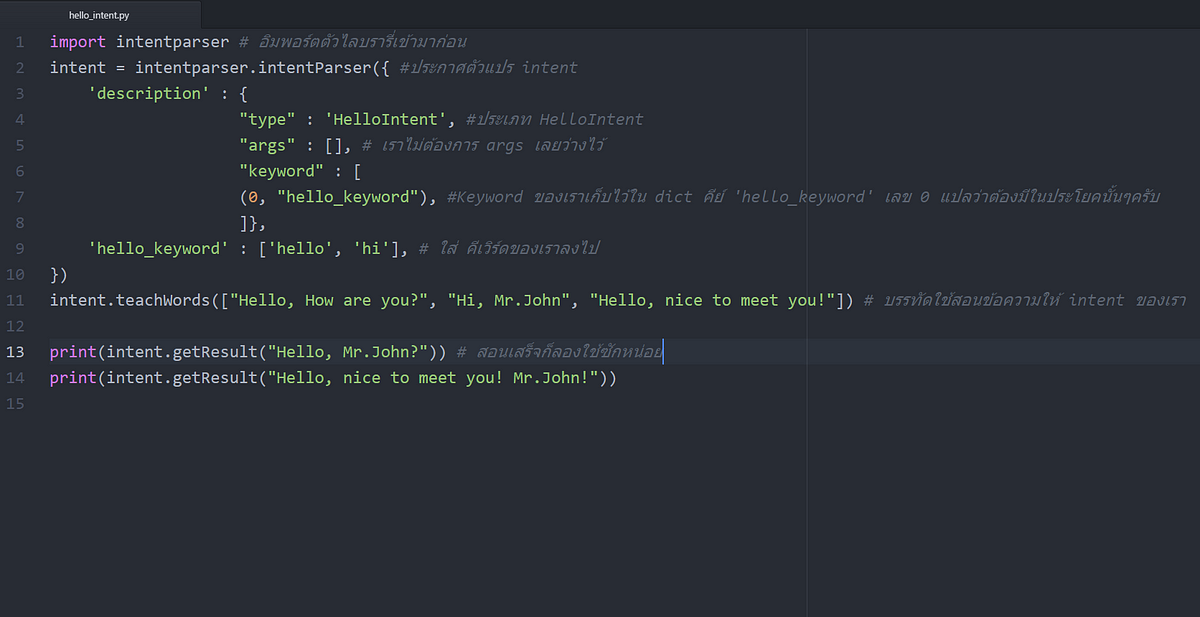The width and height of the screenshot is (1200, 617).
Task: Click line number 15 in the gutter
Action: pyautogui.click(x=15, y=404)
